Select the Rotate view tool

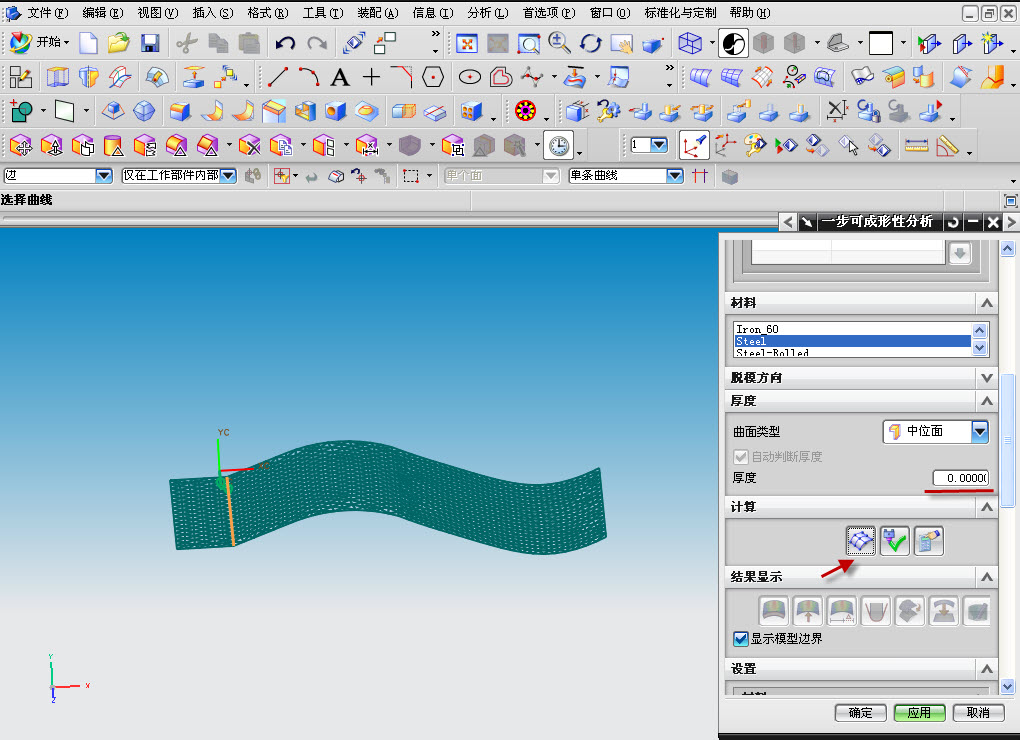point(591,44)
